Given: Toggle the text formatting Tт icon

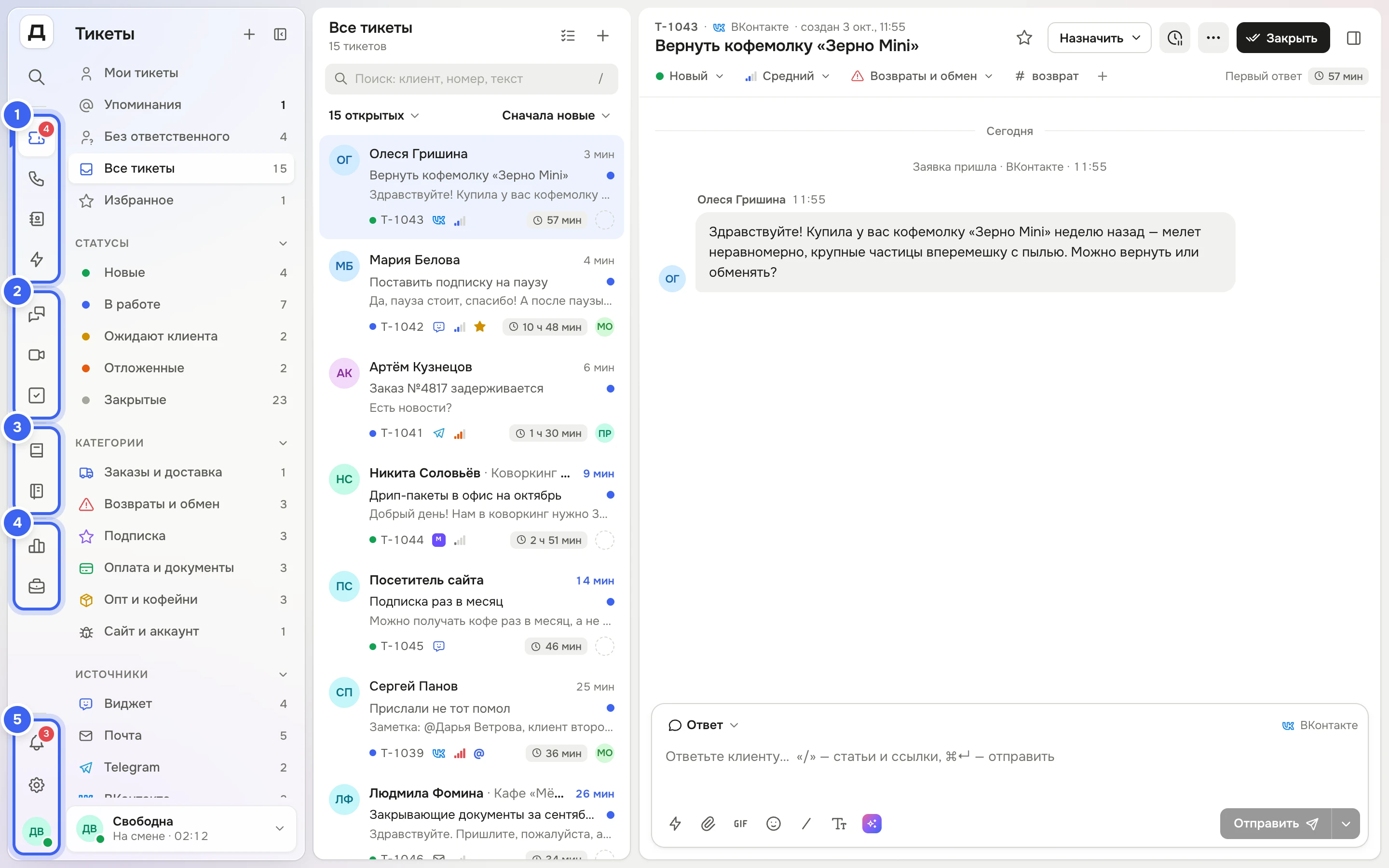Looking at the screenshot, I should click(839, 824).
